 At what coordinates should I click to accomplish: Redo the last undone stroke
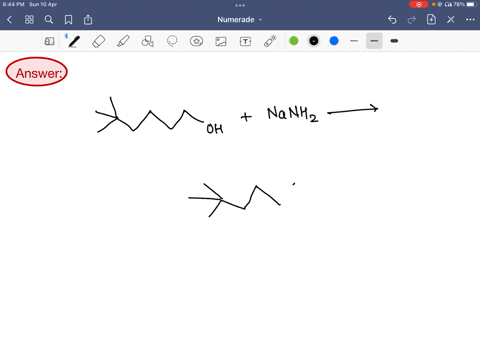click(x=412, y=20)
